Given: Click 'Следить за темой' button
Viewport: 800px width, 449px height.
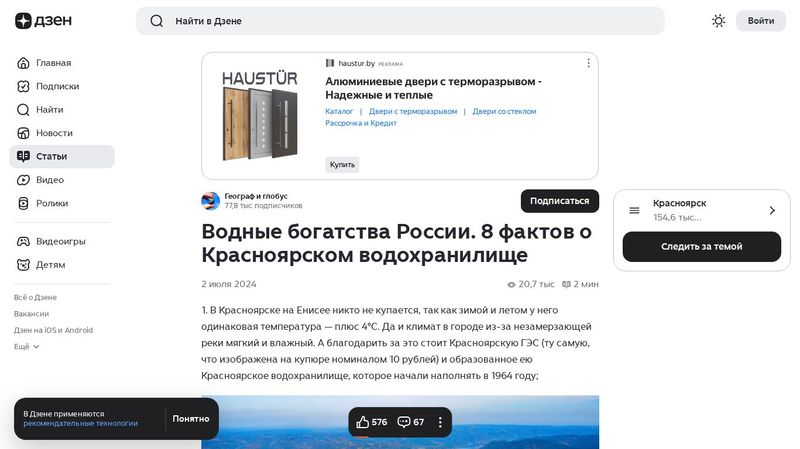Looking at the screenshot, I should pyautogui.click(x=701, y=247).
